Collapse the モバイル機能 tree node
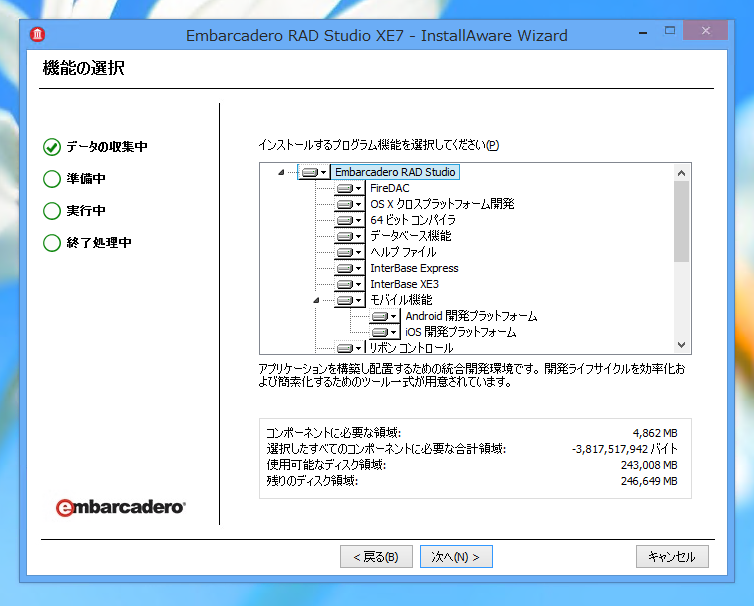 [316, 300]
